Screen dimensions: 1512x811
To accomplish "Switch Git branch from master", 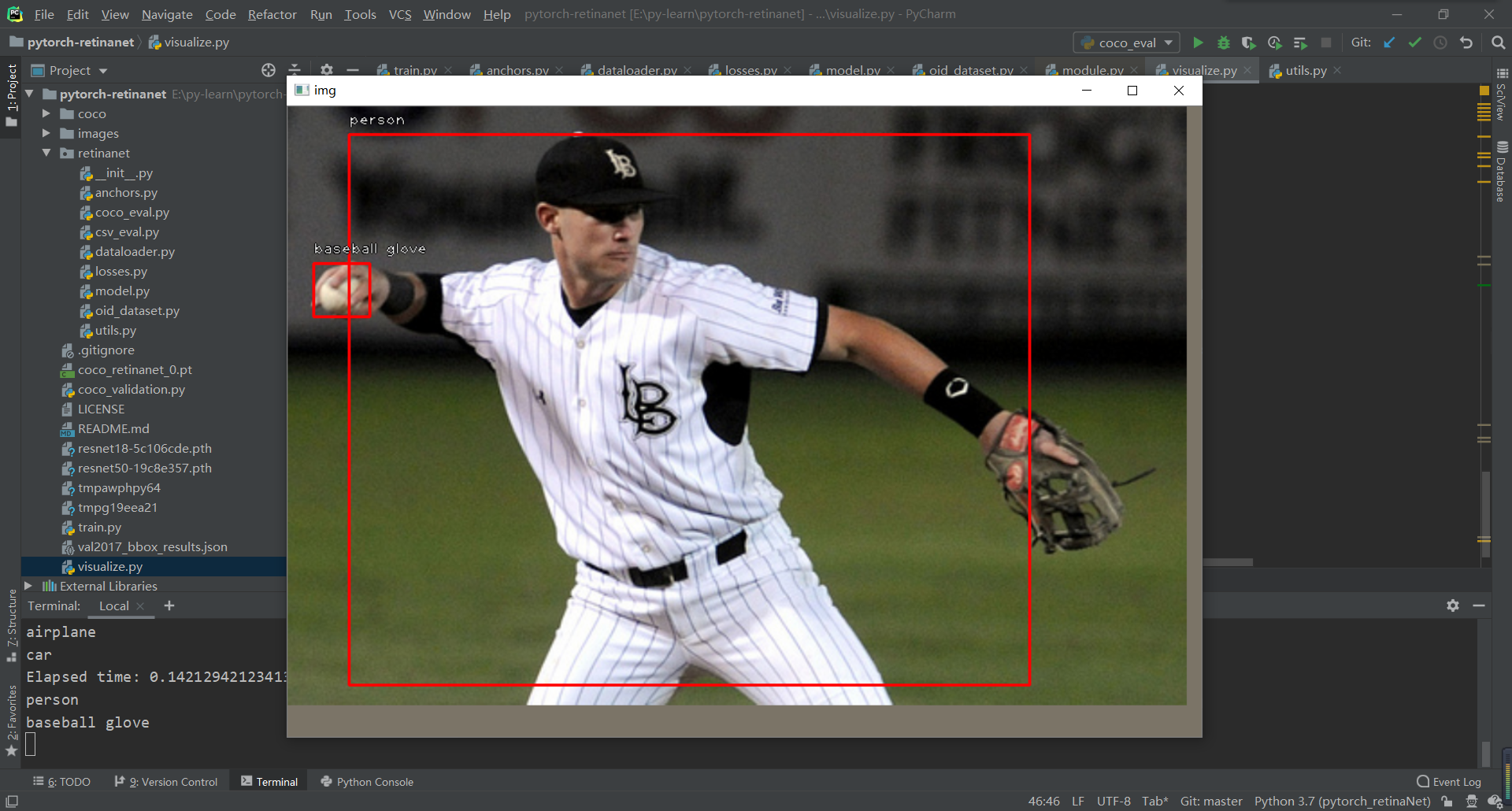I will tap(1211, 802).
